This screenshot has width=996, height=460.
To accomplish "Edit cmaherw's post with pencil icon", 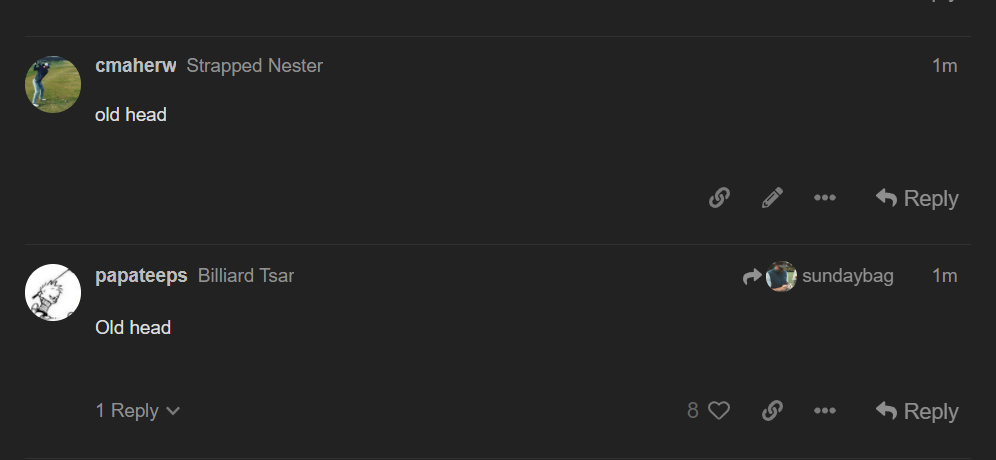I will [772, 198].
